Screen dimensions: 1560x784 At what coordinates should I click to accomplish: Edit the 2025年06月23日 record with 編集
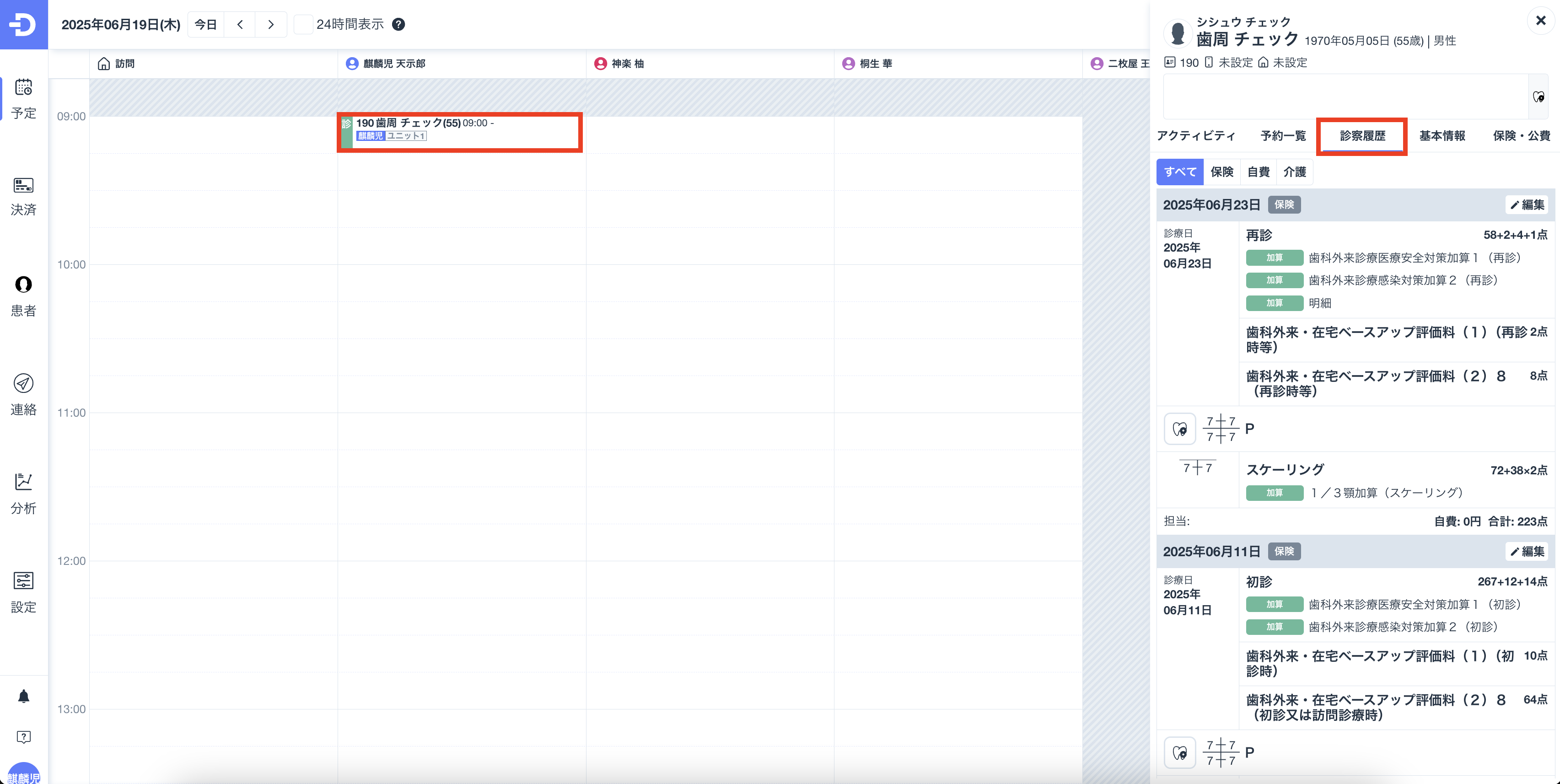pos(1527,204)
